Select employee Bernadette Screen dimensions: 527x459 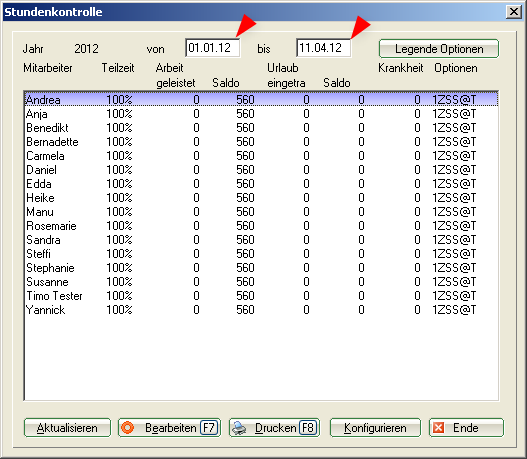[x=261, y=142]
